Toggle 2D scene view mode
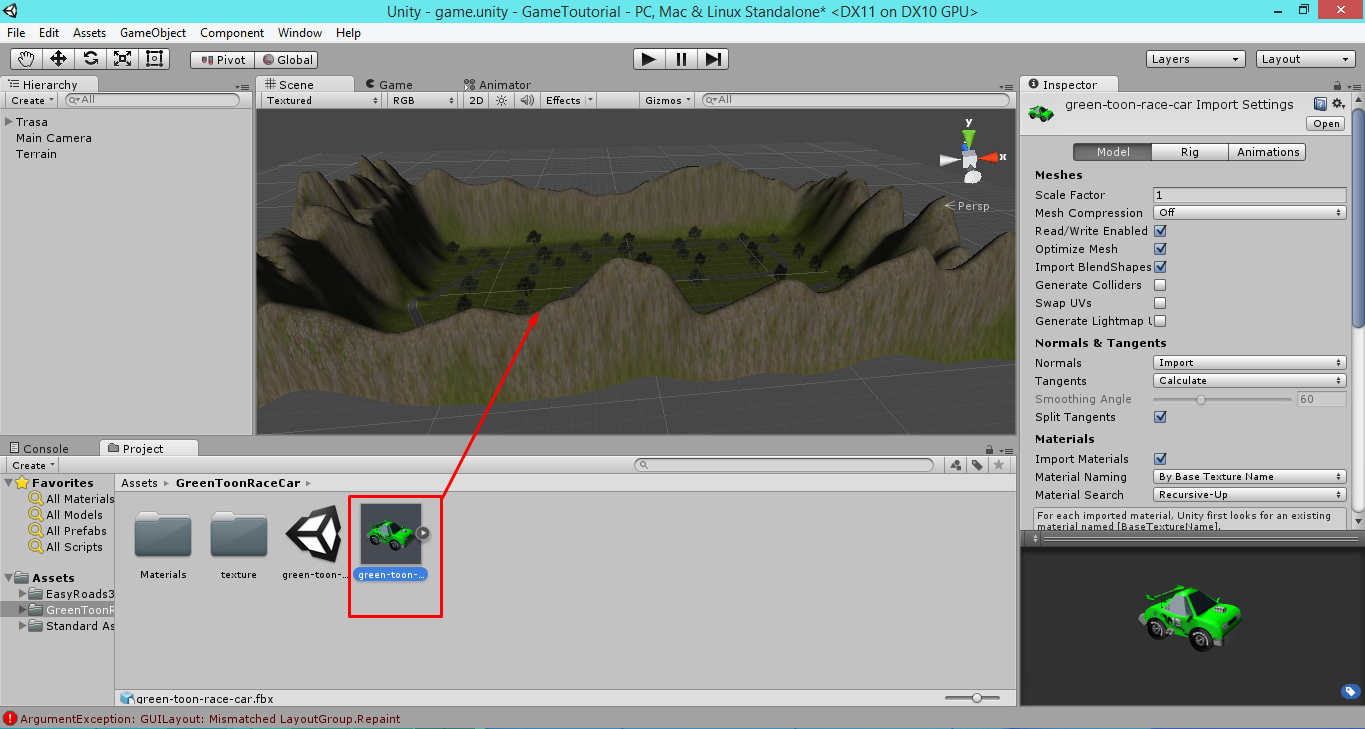 pos(477,100)
